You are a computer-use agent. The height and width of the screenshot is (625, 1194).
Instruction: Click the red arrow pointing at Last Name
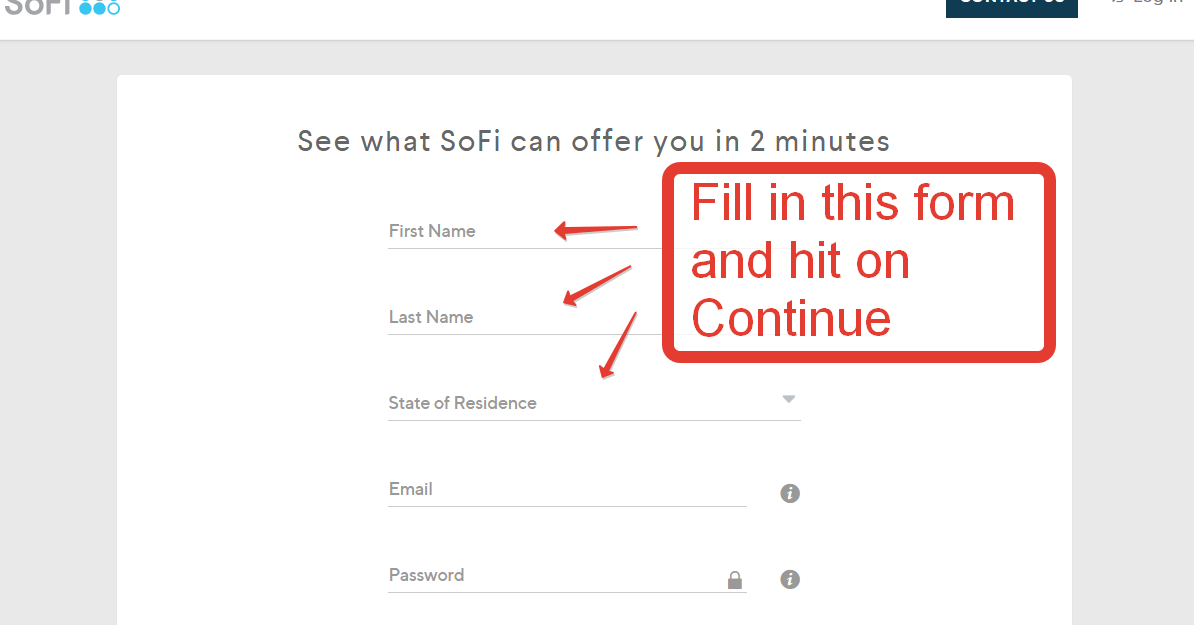pos(597,285)
